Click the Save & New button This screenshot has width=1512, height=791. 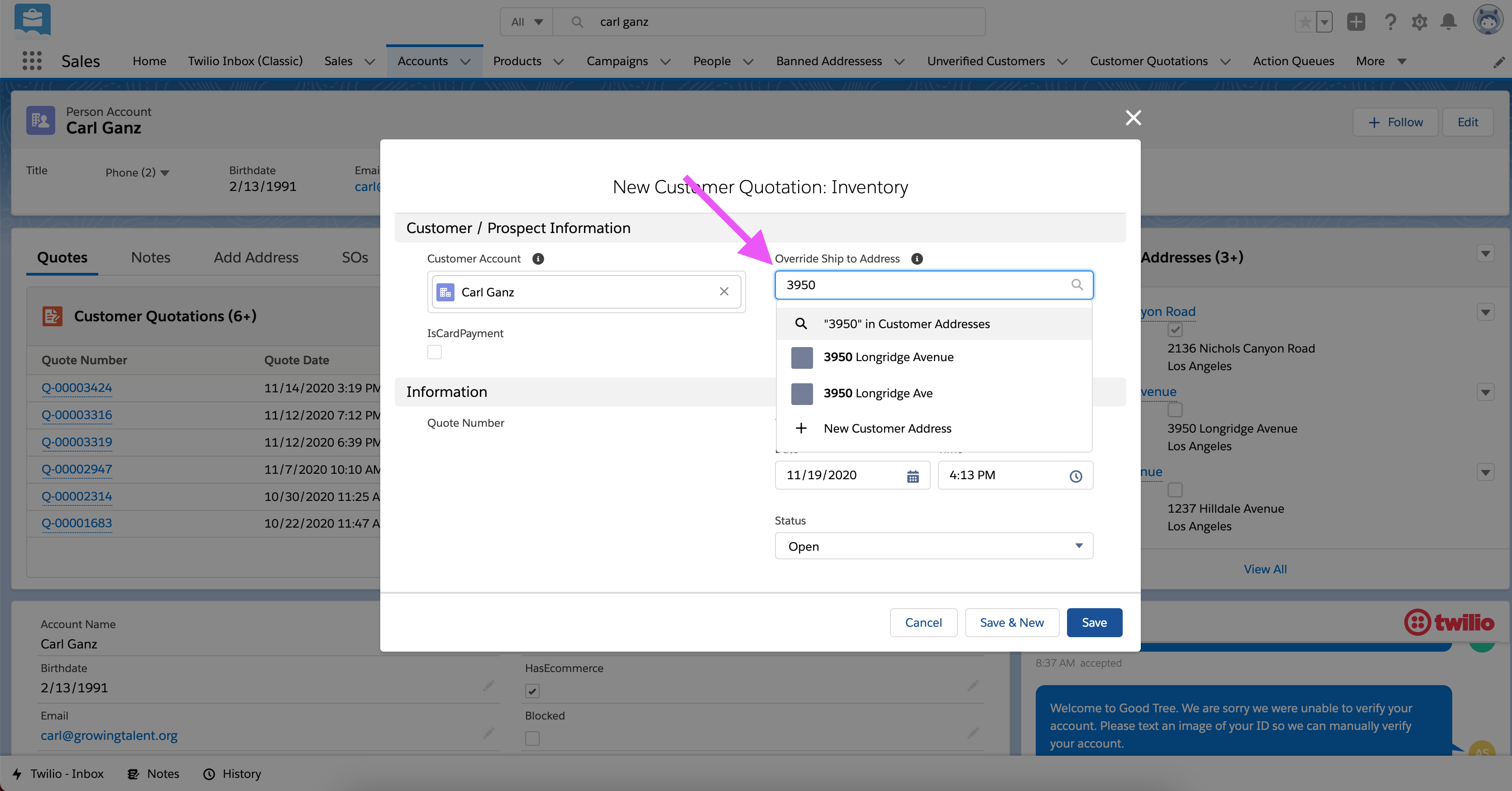pyautogui.click(x=1012, y=623)
